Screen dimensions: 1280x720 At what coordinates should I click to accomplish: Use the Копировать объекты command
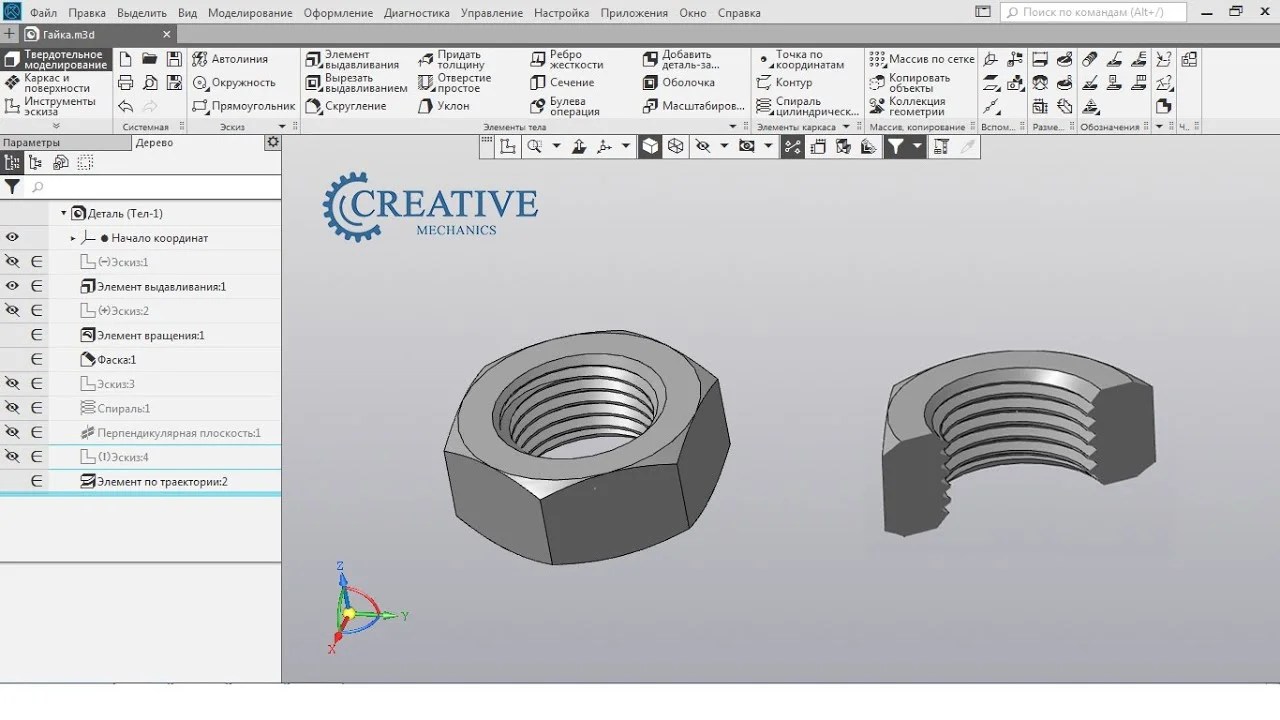[x=910, y=83]
